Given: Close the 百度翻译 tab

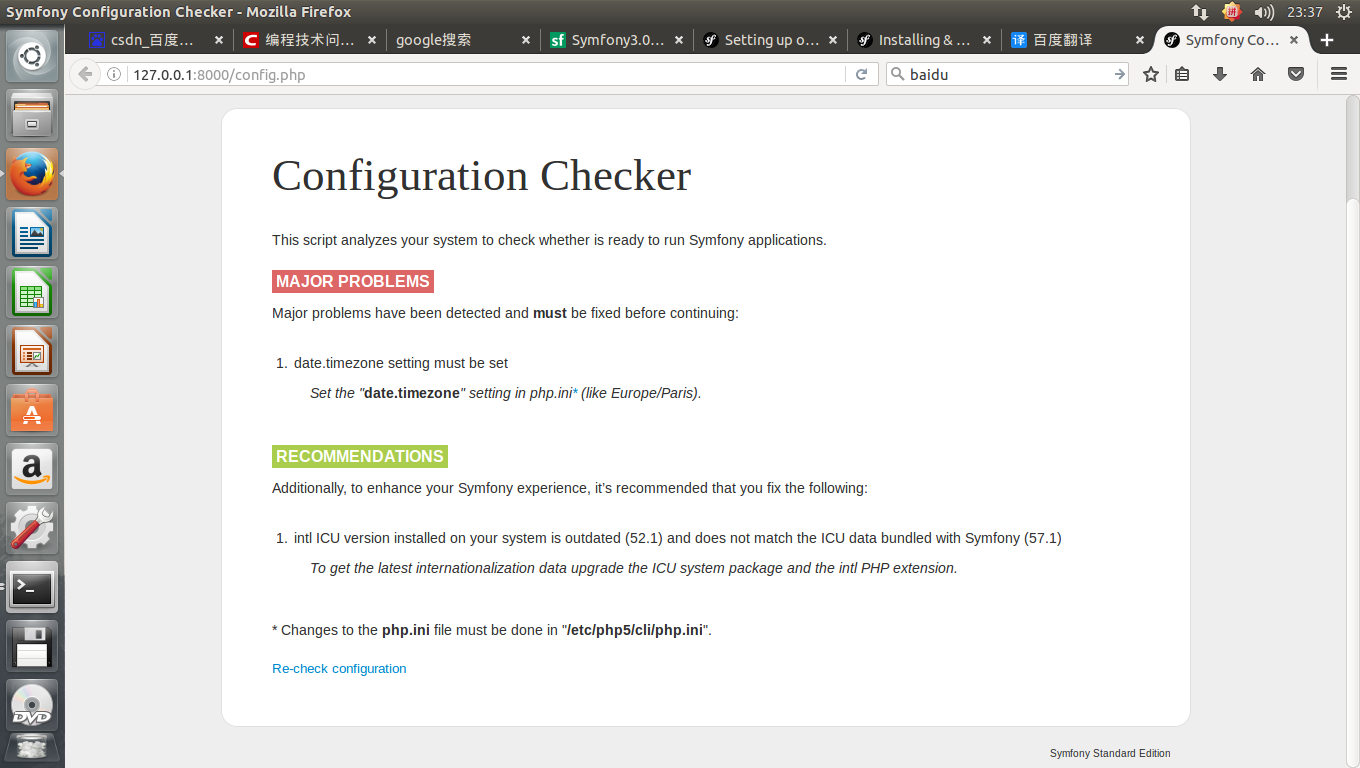Looking at the screenshot, I should [1139, 40].
